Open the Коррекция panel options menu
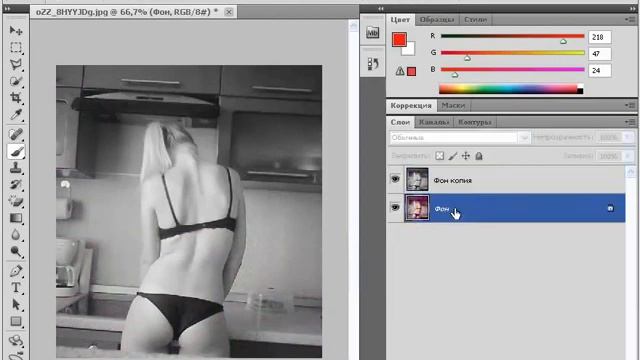640x360 pixels. [631, 105]
